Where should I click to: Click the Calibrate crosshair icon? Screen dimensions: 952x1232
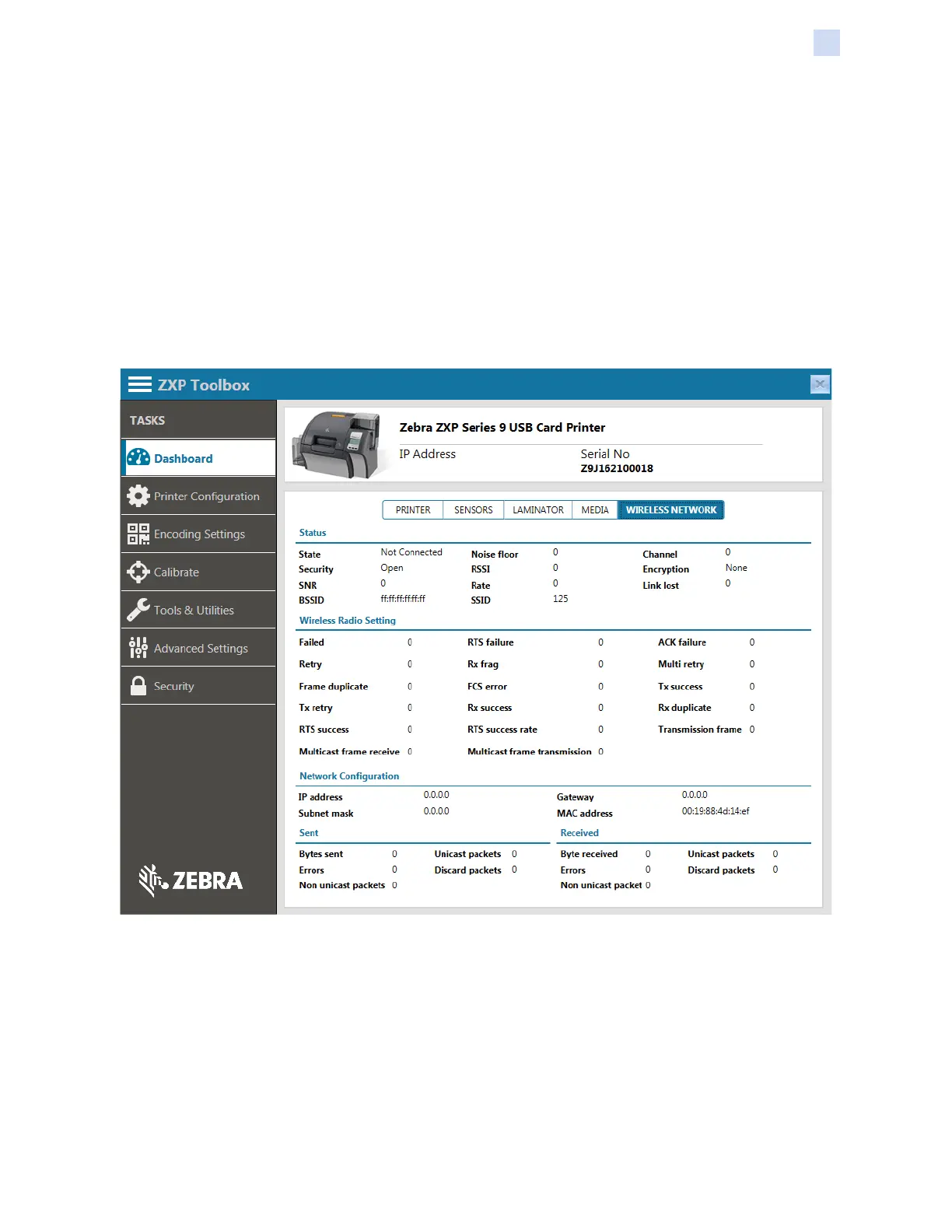pyautogui.click(x=138, y=572)
